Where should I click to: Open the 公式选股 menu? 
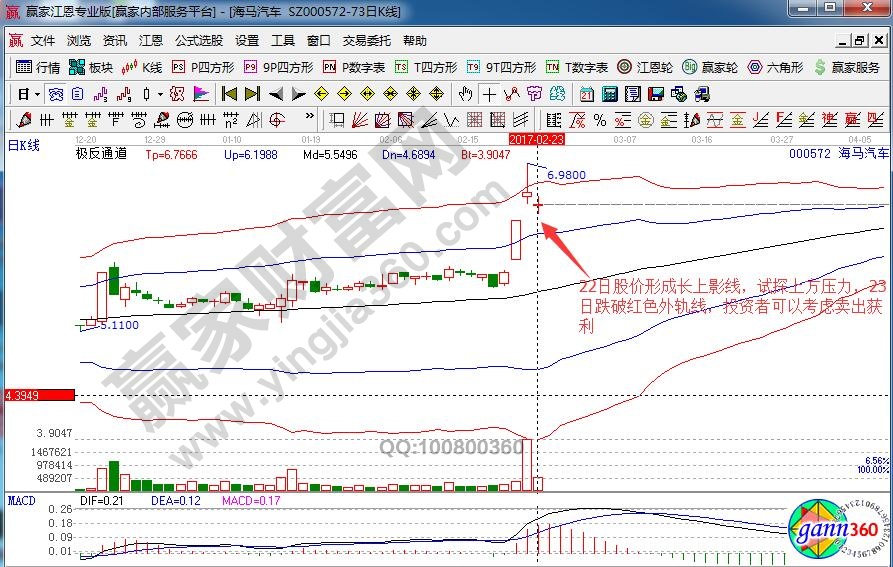click(199, 41)
